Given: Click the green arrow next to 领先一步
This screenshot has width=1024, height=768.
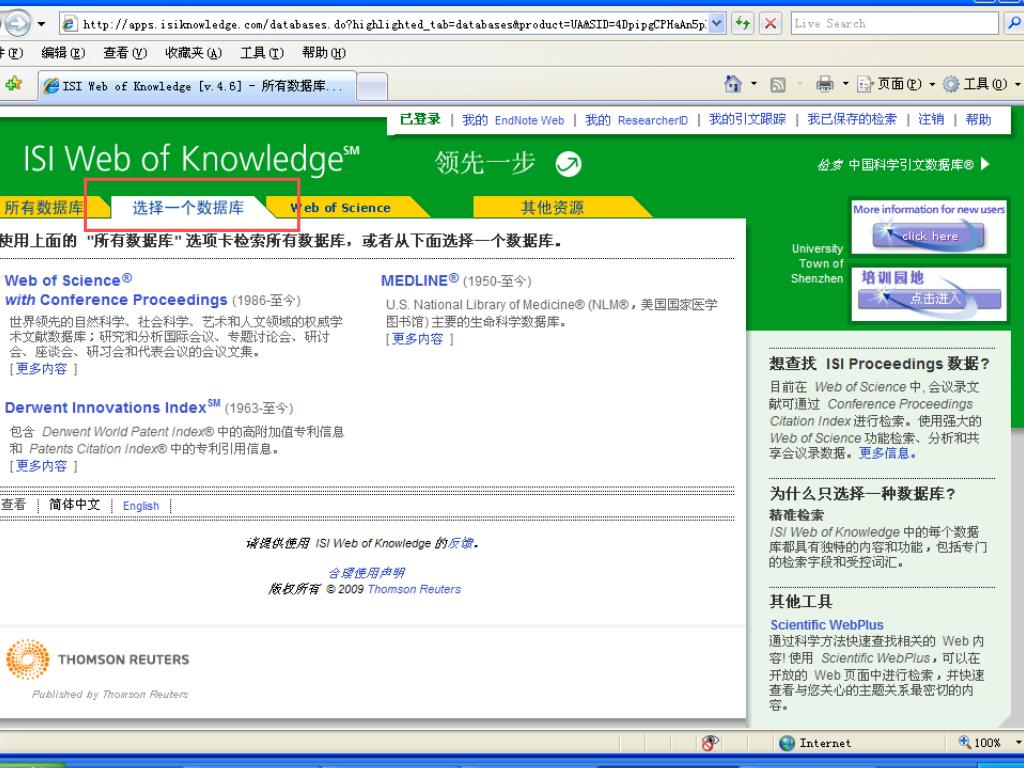Looking at the screenshot, I should coord(569,164).
